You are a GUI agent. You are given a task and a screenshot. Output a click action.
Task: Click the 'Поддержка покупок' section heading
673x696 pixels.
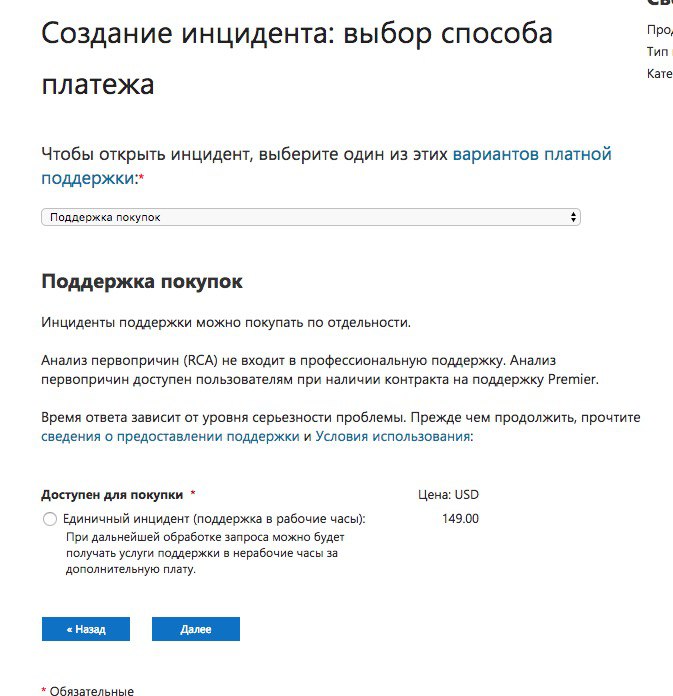click(141, 282)
